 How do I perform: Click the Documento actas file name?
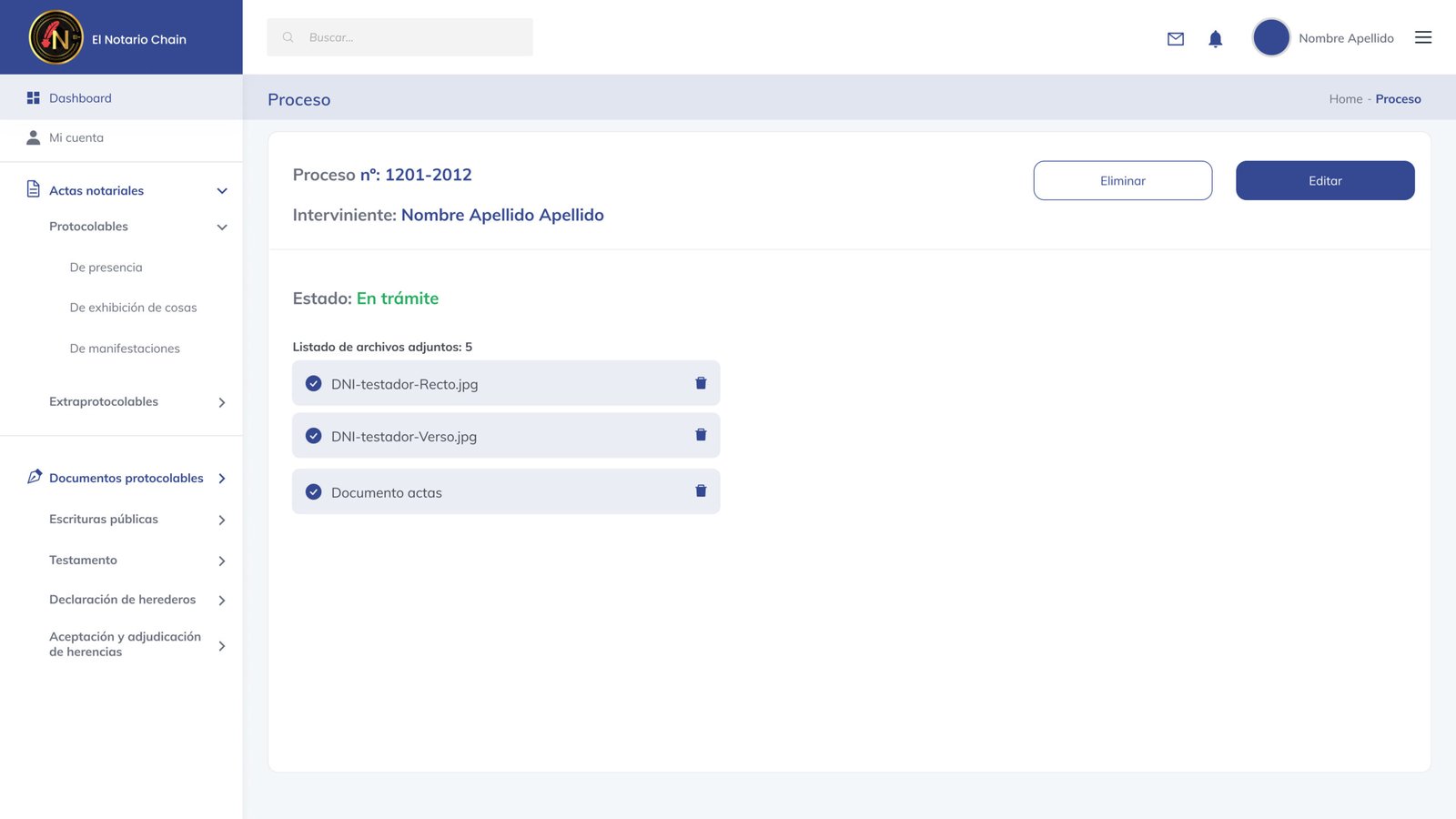tap(387, 492)
